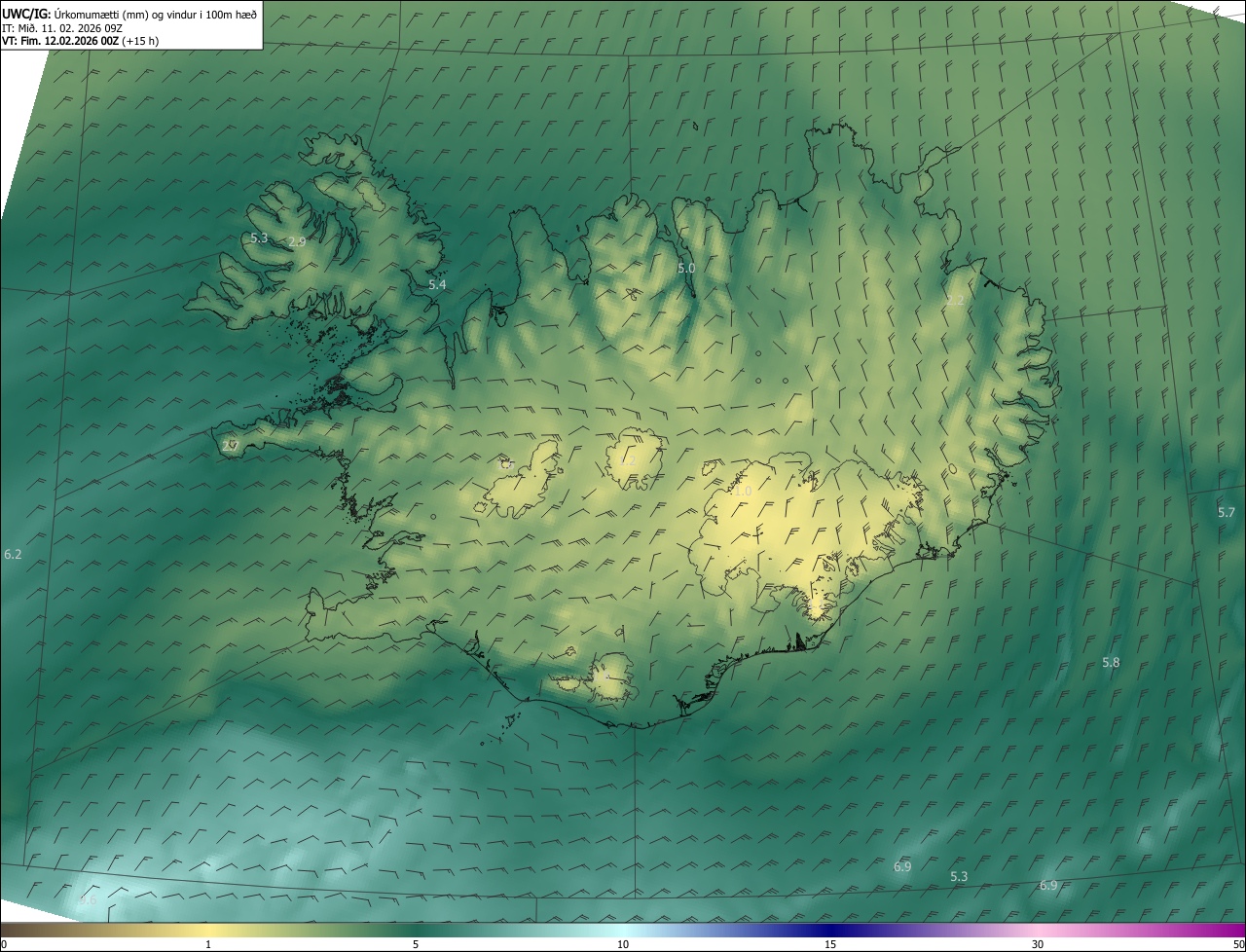Image resolution: width=1246 pixels, height=952 pixels.
Task: Click the 10 mm tick on color legend
Action: pyautogui.click(x=623, y=943)
